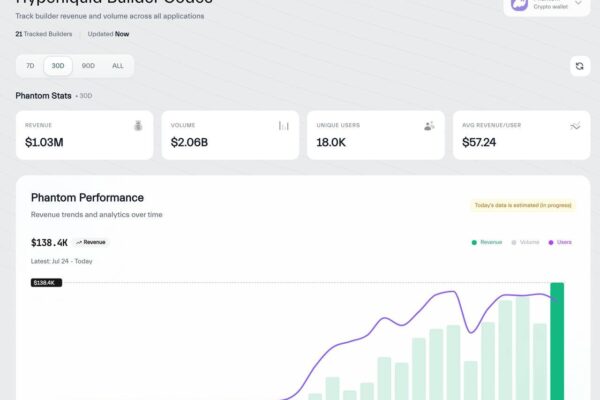
Task: Click the dark green today's revenue bar
Action: coord(557,341)
